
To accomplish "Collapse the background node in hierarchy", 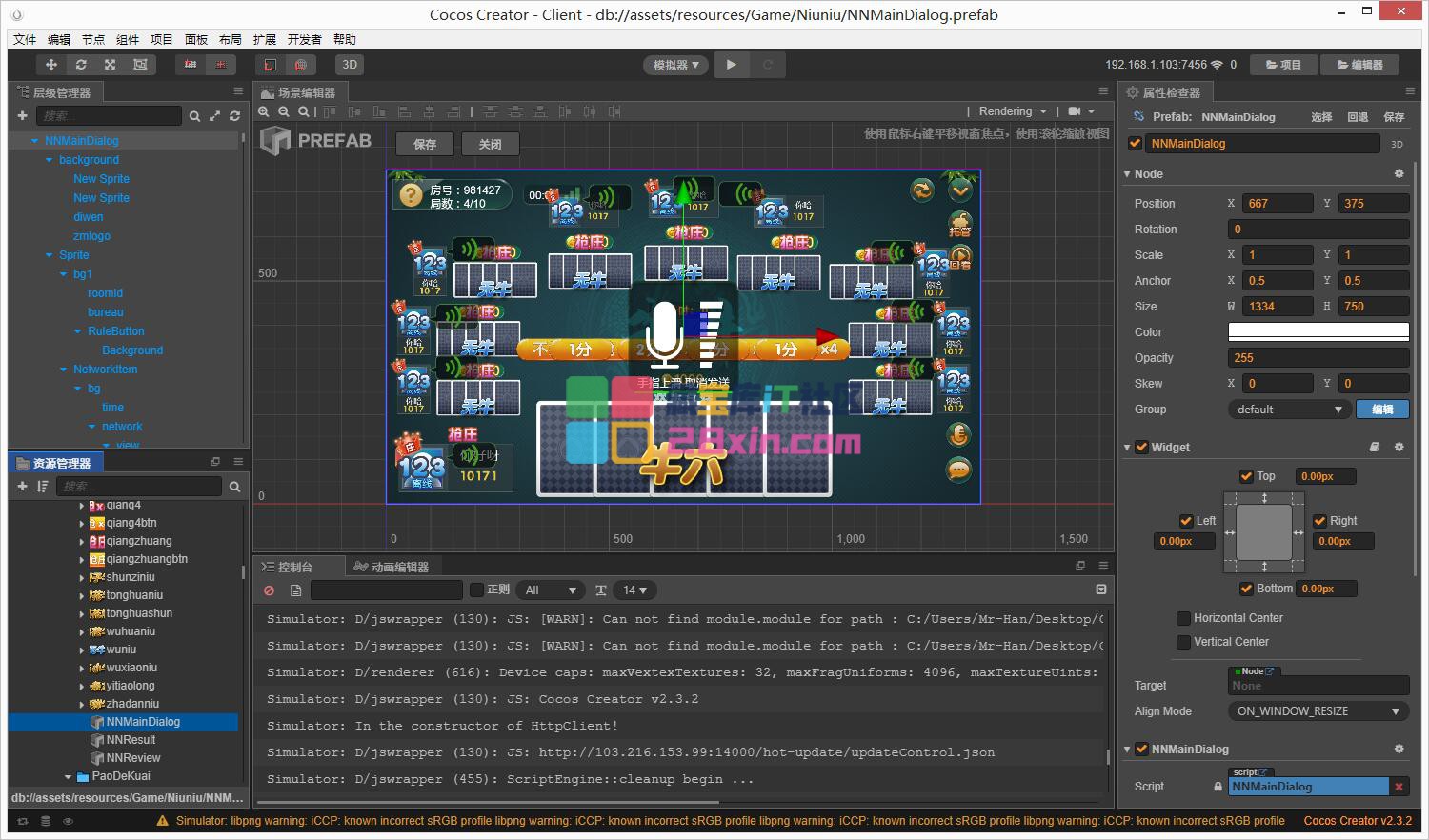I will [x=50, y=160].
